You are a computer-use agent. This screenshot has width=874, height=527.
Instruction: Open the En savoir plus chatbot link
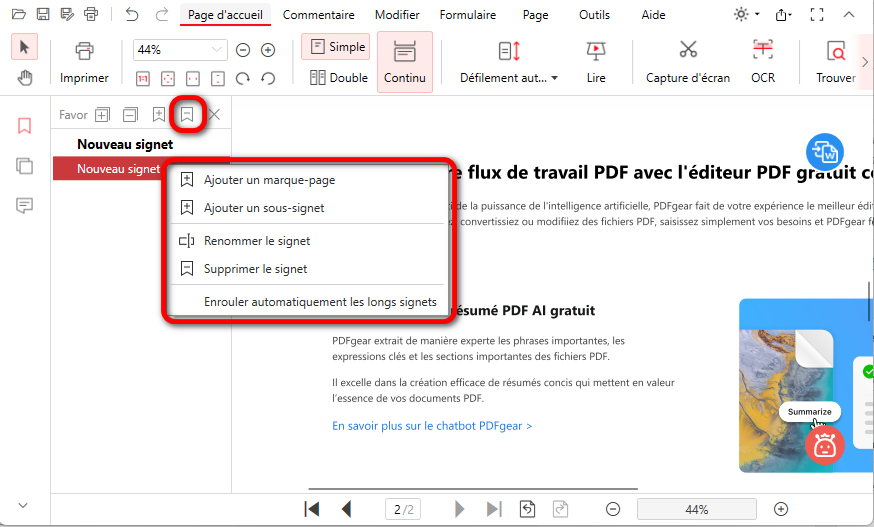pos(432,426)
